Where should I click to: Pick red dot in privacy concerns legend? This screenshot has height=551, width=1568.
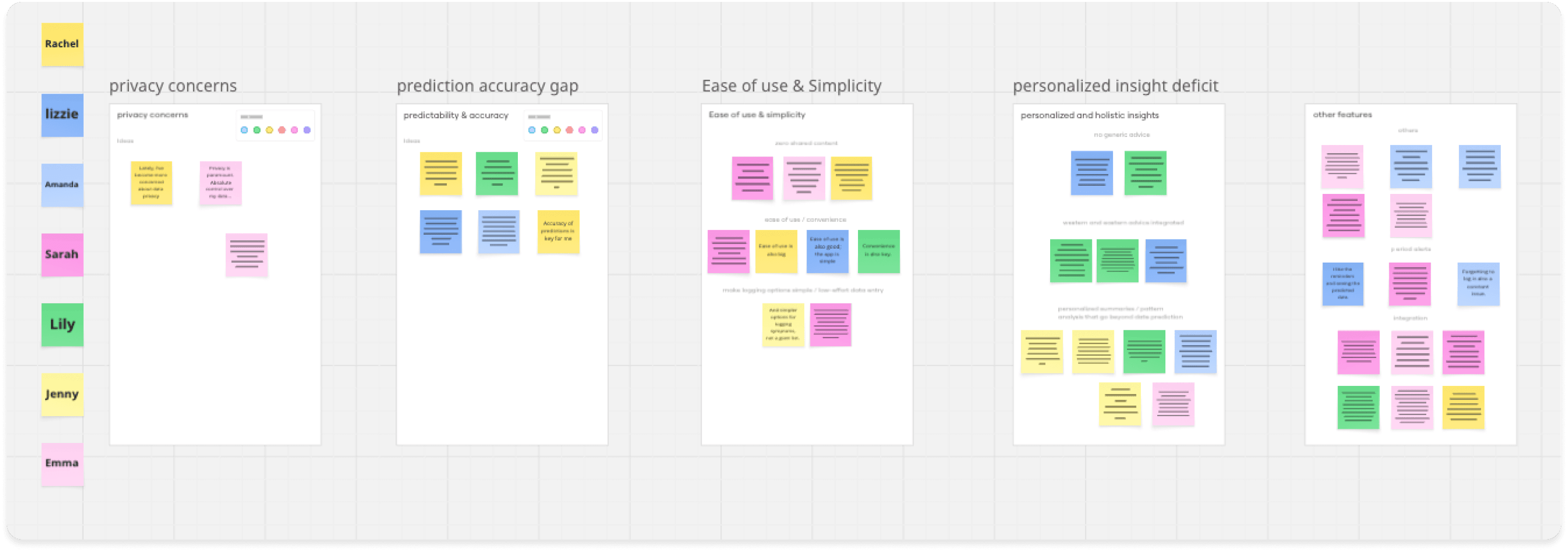[x=282, y=130]
